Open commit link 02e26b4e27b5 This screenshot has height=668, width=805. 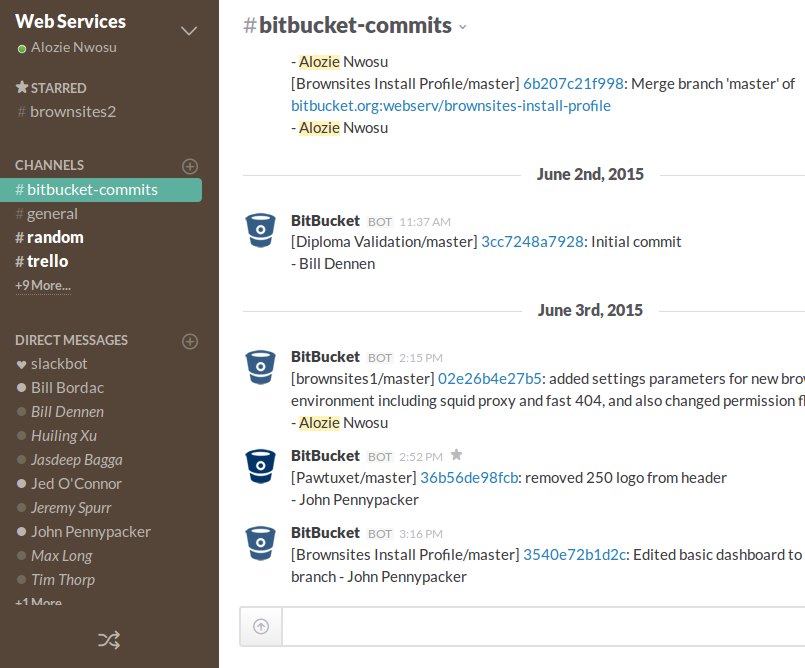click(489, 379)
